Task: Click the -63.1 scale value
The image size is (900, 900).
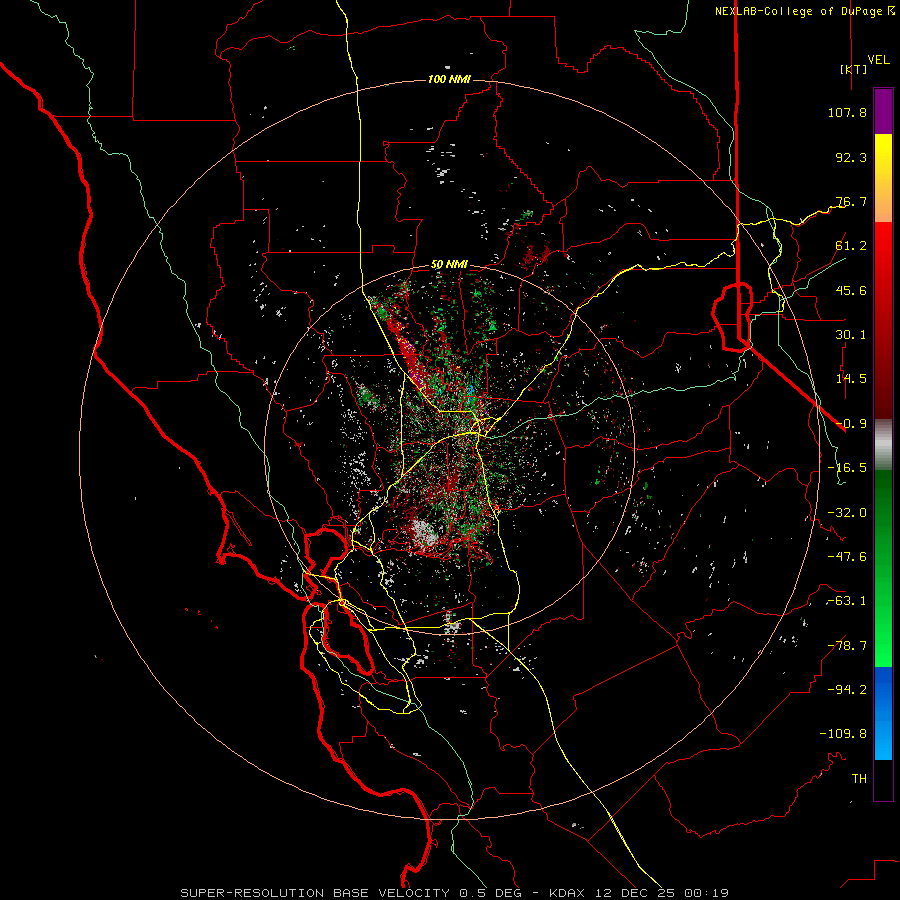Action: click(x=847, y=601)
